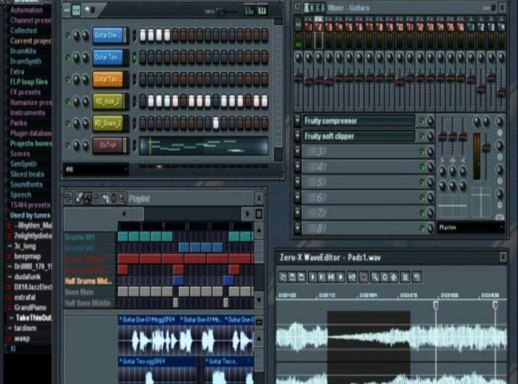Click the loop playback icon in WaveEditor
The height and width of the screenshot is (384, 518).
pos(352,277)
